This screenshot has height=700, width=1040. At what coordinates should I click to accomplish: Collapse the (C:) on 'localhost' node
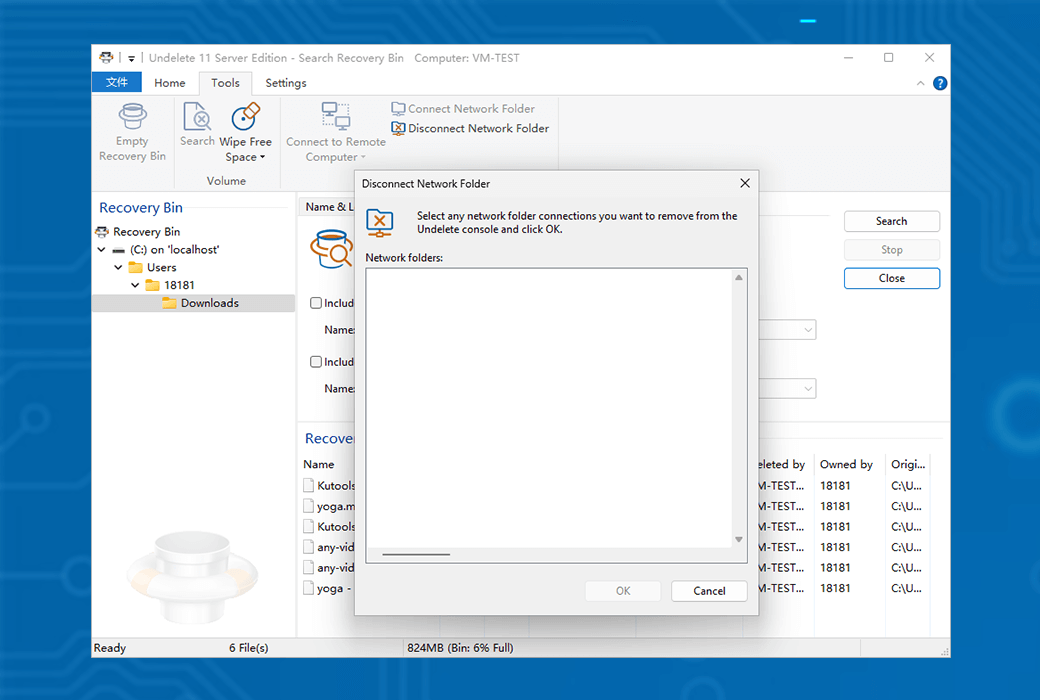pyautogui.click(x=102, y=250)
